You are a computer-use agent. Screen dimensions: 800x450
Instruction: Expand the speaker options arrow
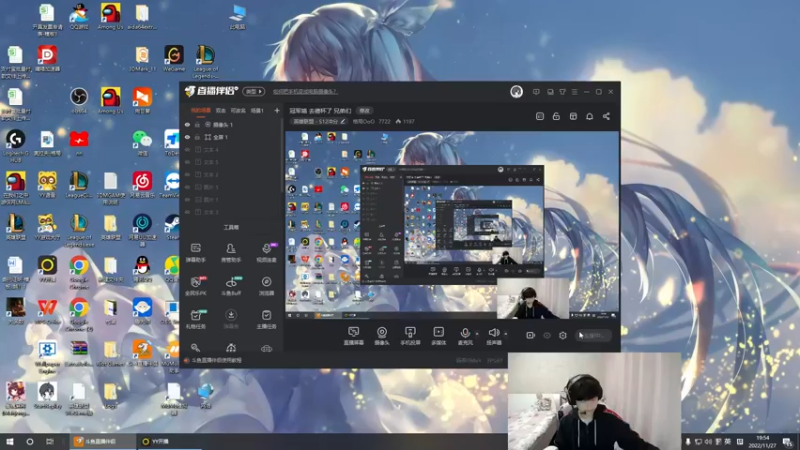[x=506, y=334]
